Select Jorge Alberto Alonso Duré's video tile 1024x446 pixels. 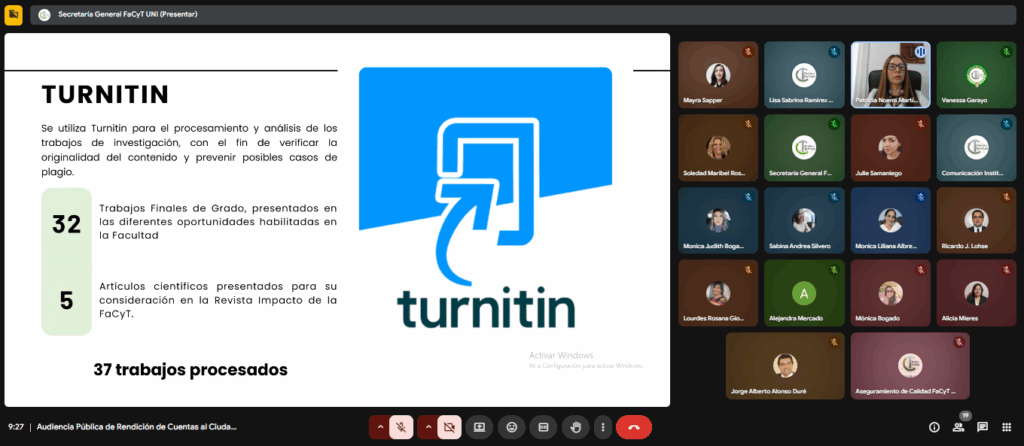tap(785, 366)
